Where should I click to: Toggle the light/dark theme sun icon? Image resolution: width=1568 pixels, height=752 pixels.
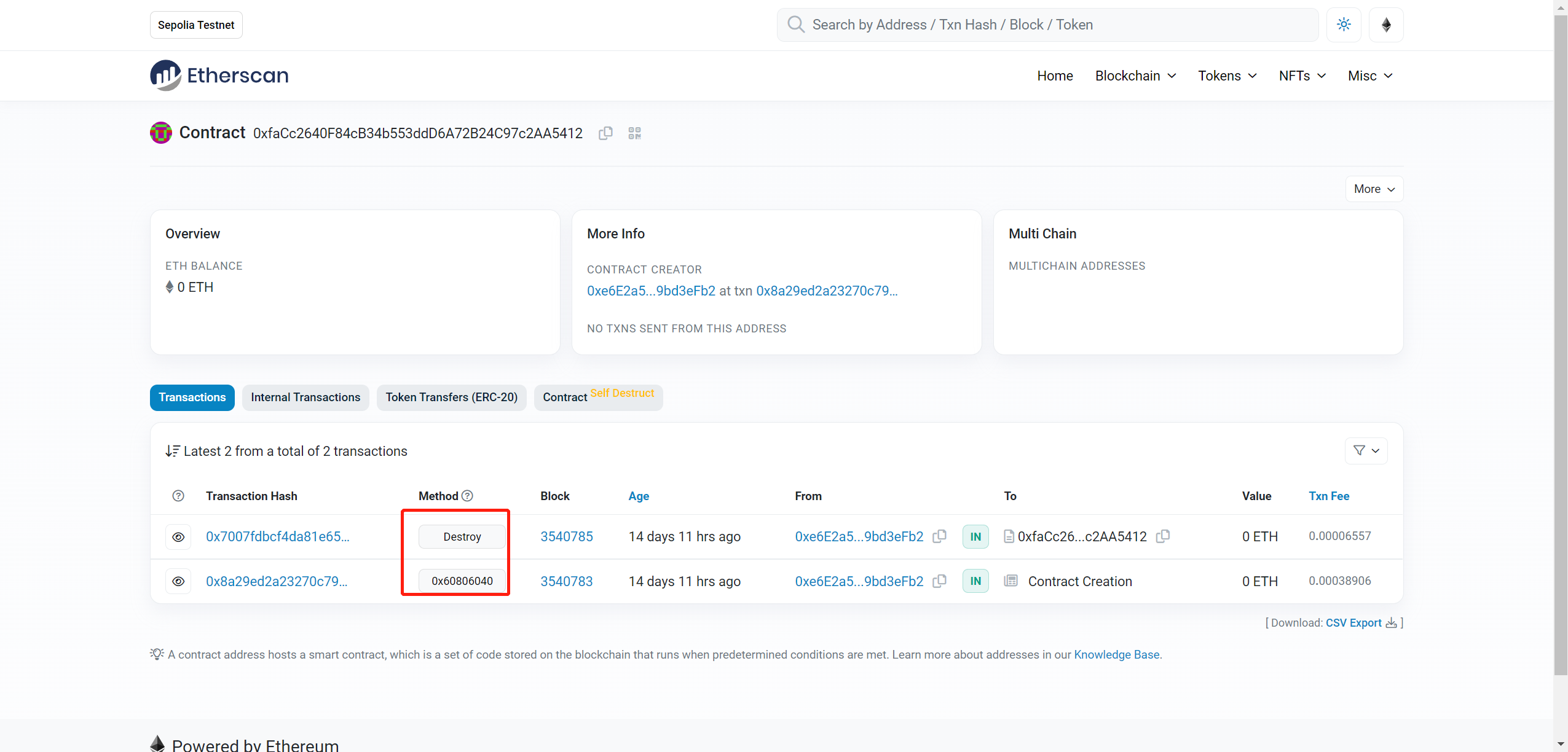click(x=1344, y=25)
